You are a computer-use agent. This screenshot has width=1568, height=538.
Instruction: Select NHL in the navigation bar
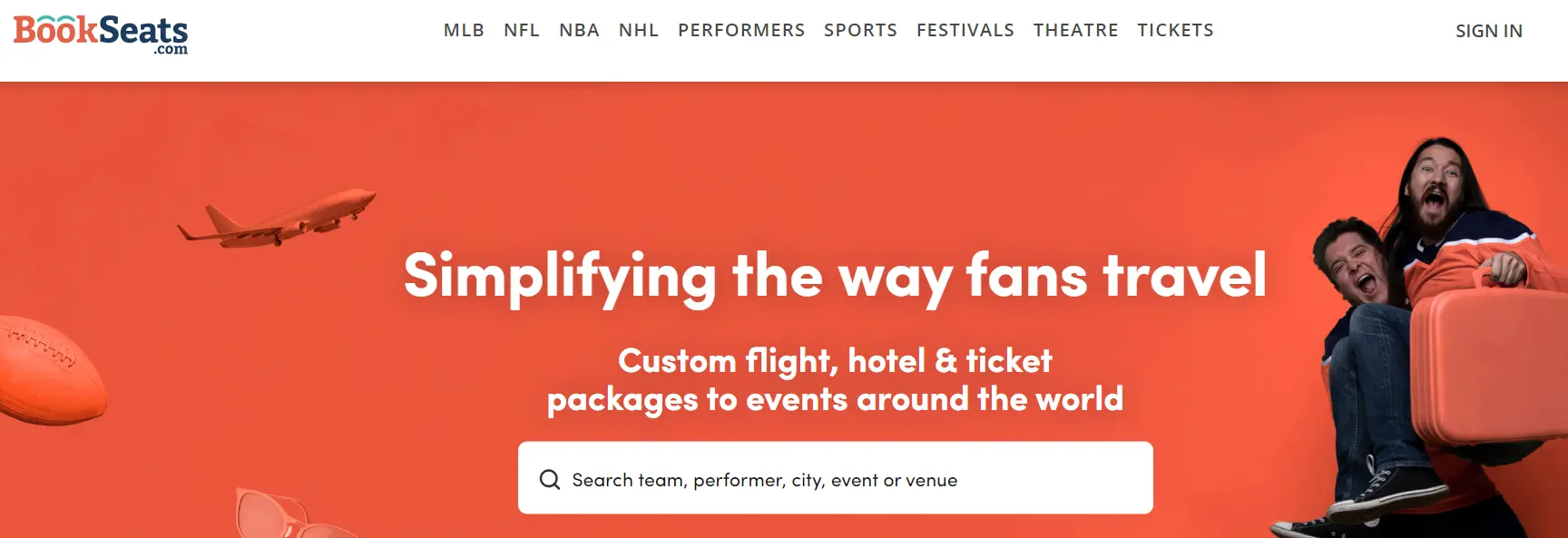(x=639, y=30)
